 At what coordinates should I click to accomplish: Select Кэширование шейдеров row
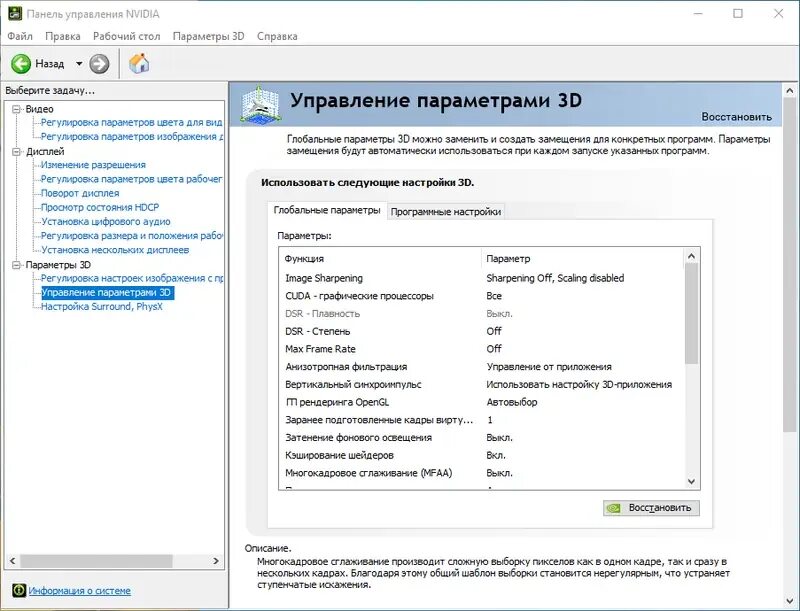coord(481,455)
